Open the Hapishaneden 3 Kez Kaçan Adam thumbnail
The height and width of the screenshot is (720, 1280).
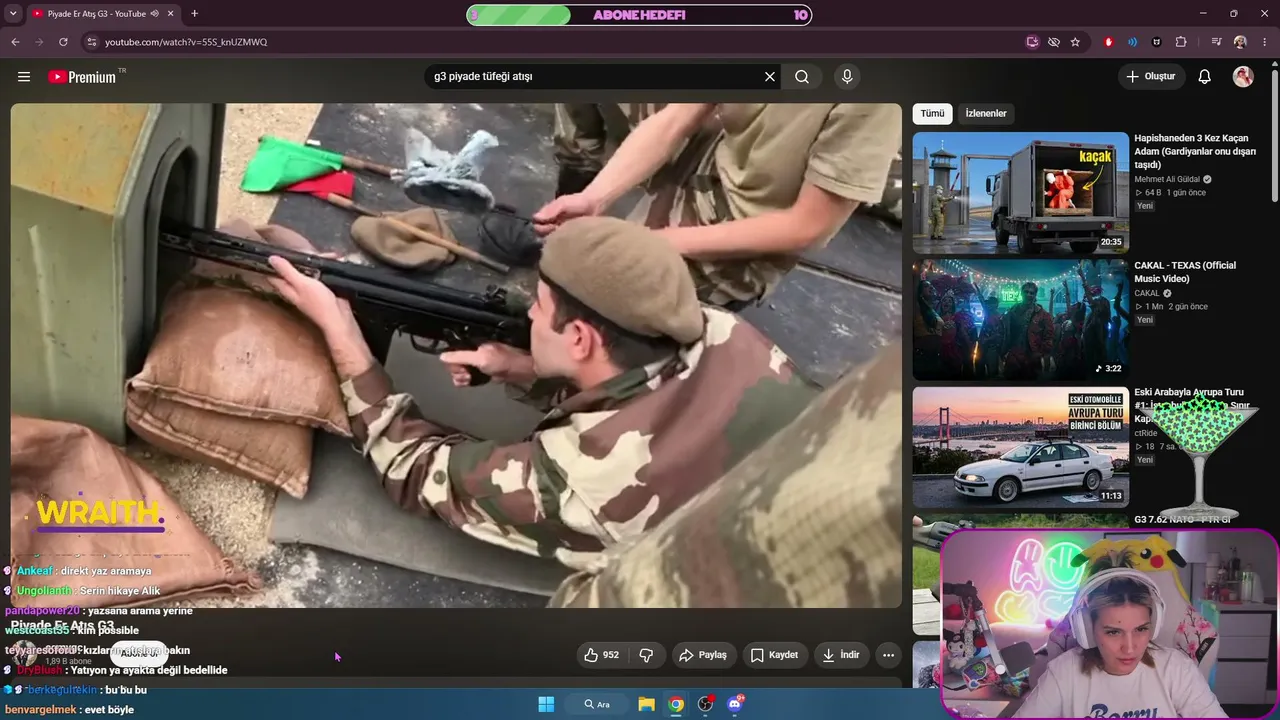point(1020,193)
